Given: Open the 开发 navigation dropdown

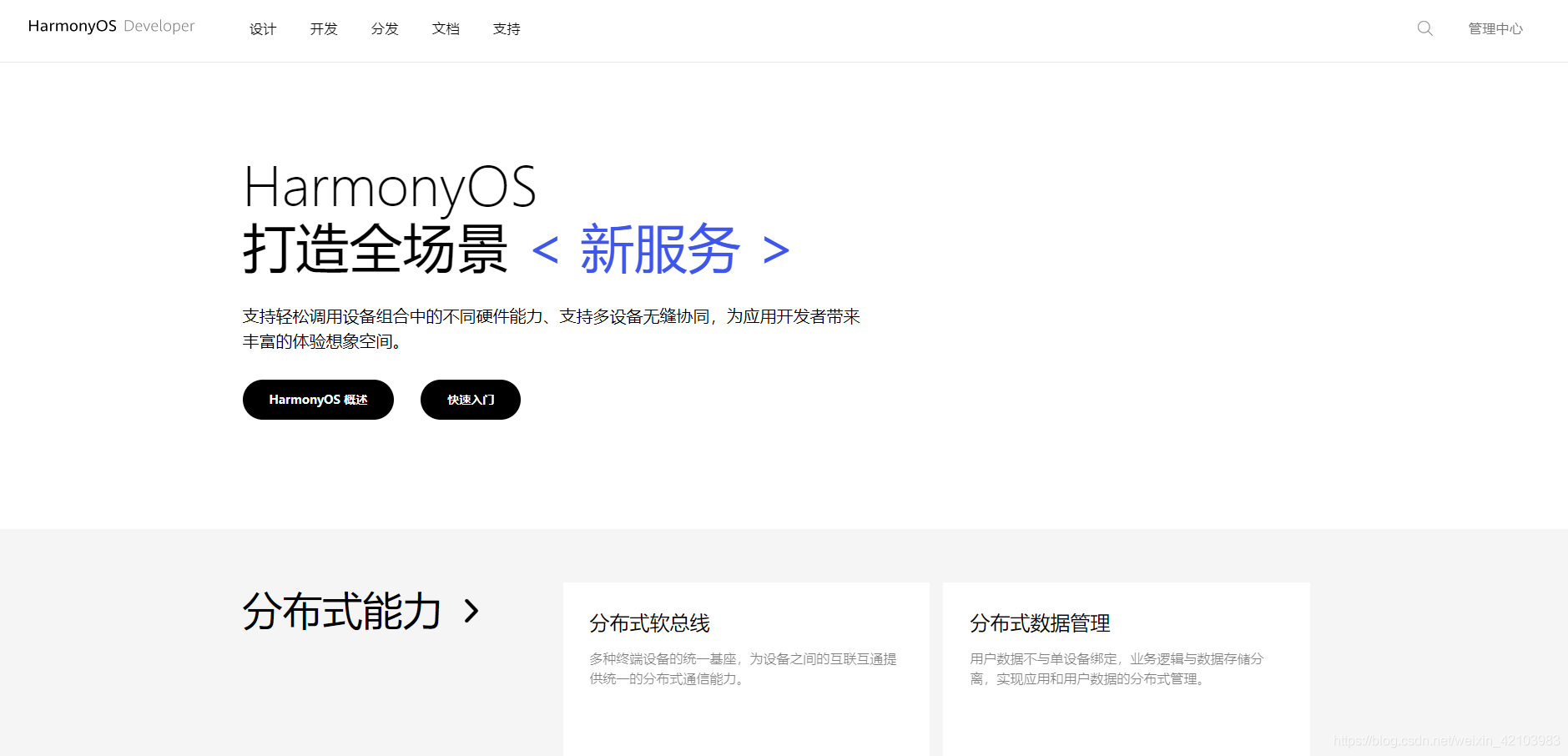Looking at the screenshot, I should pyautogui.click(x=323, y=28).
